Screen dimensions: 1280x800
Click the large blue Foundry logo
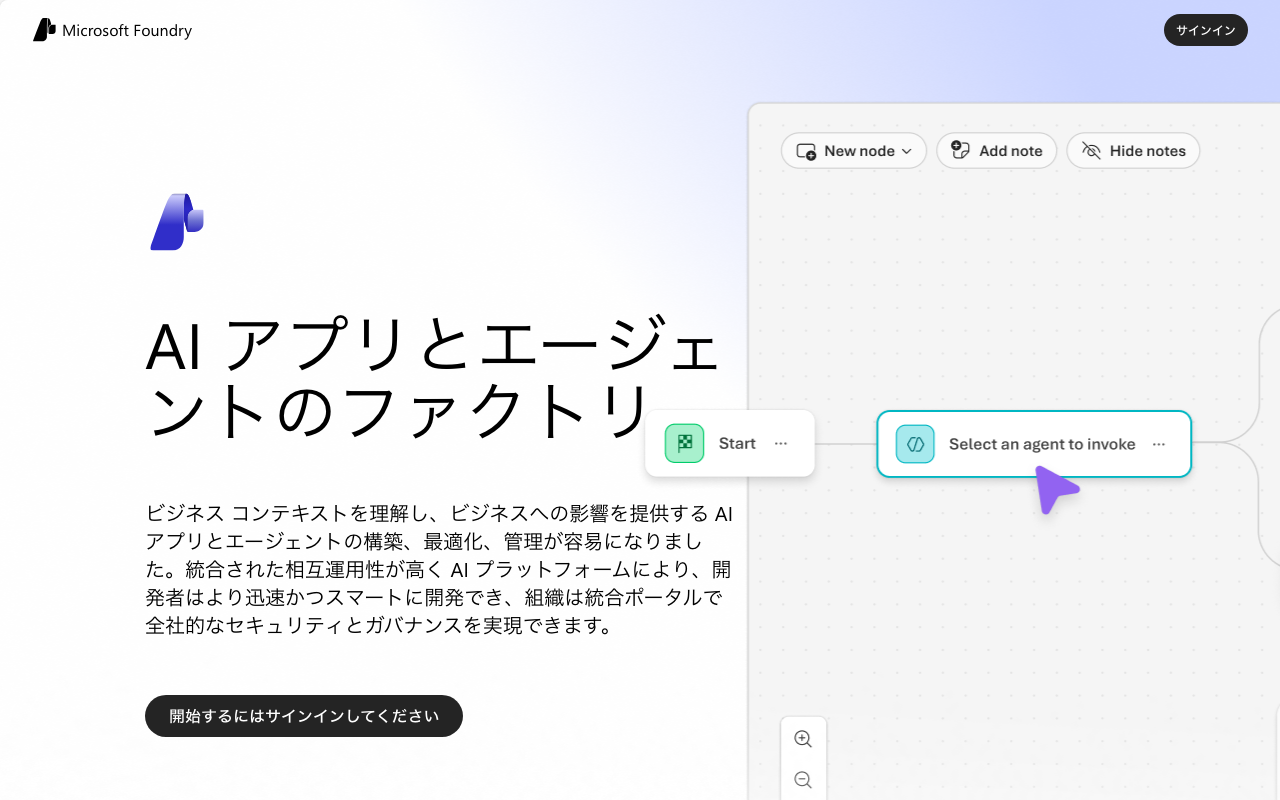177,222
